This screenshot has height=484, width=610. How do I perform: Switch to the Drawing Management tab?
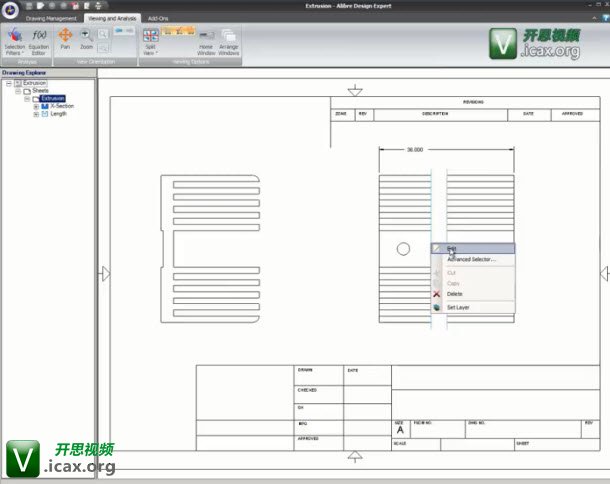50,18
